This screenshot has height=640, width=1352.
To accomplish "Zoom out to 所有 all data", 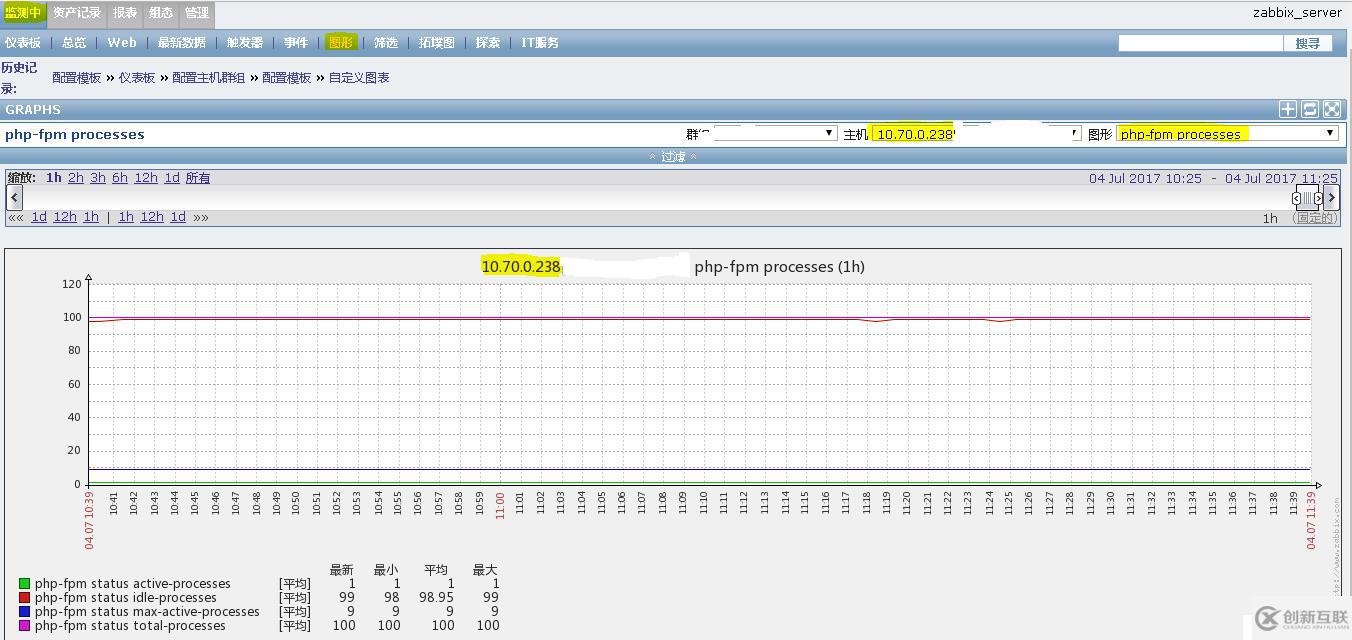I will pos(197,177).
